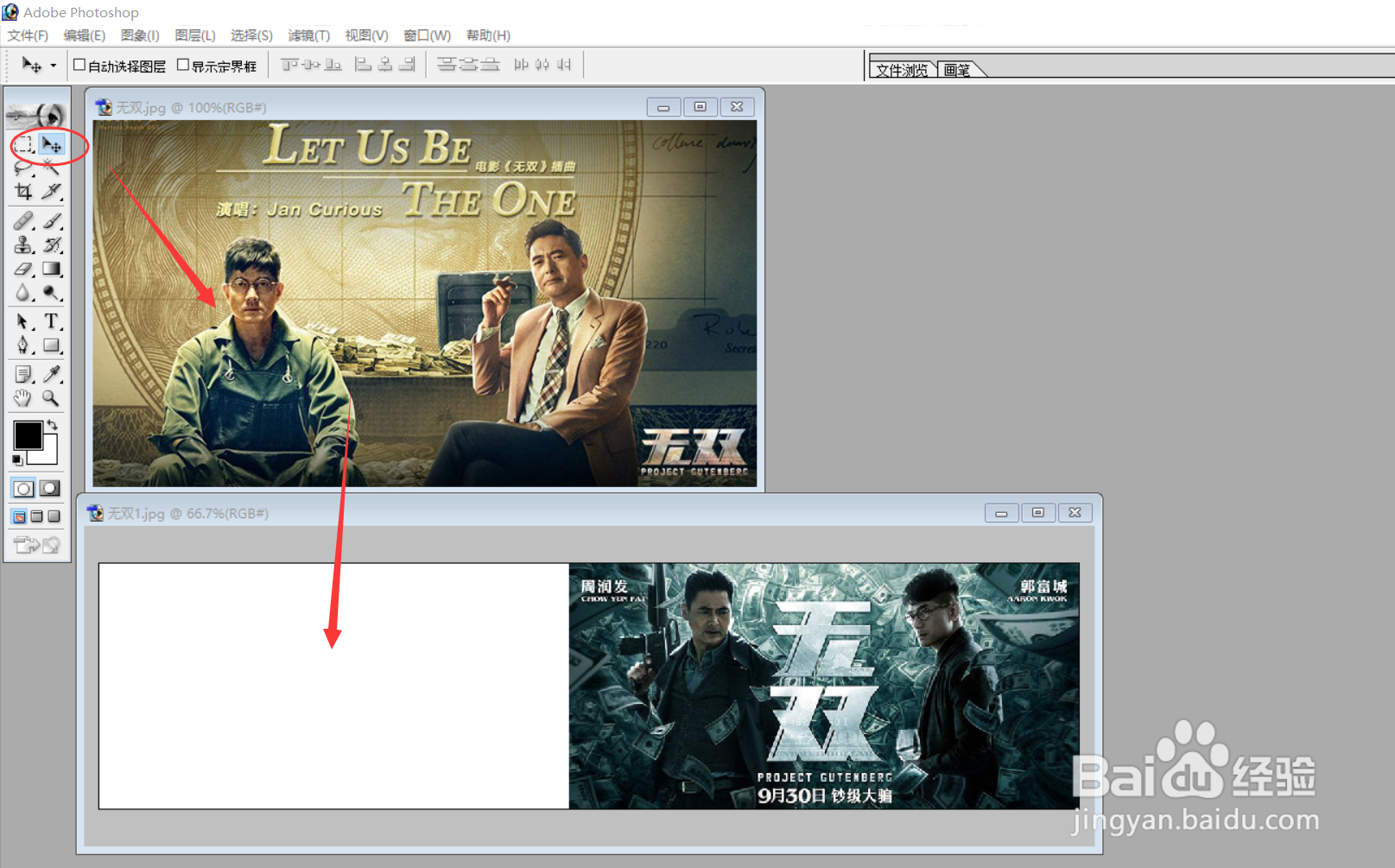Viewport: 1395px width, 868px height.
Task: Click the 无双1.jpg @ 66.7%(RGB#) title bar
Action: pyautogui.click(x=589, y=513)
